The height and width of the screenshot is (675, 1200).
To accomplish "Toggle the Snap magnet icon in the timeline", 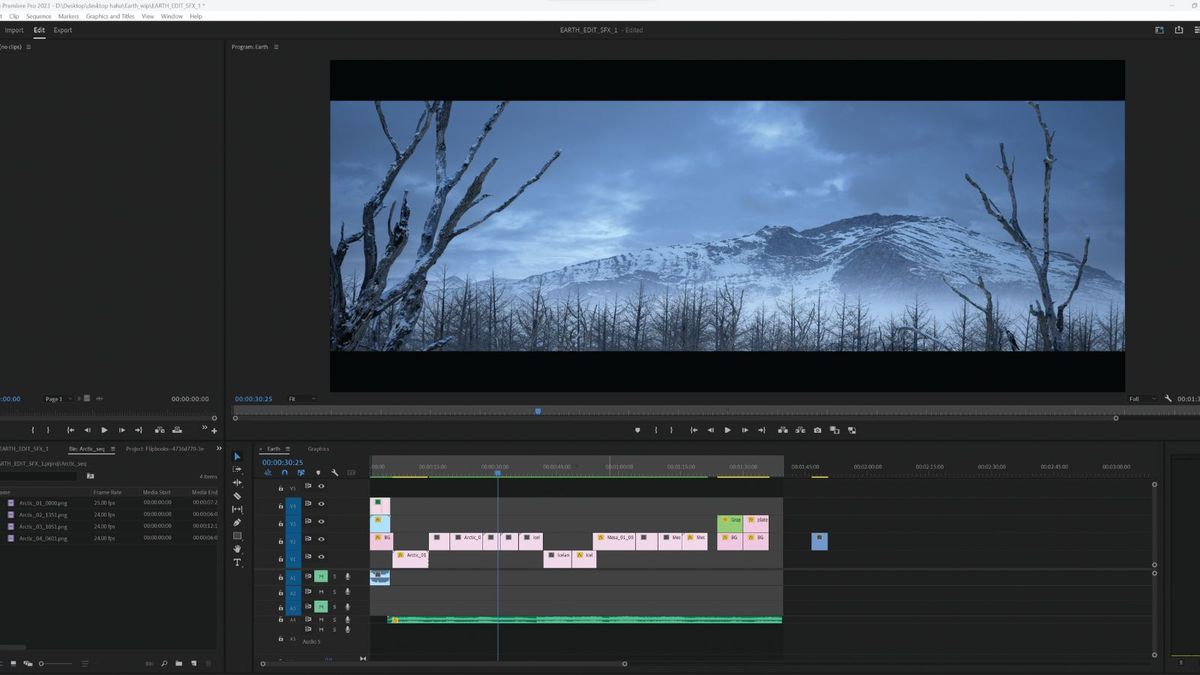I will [268, 471].
